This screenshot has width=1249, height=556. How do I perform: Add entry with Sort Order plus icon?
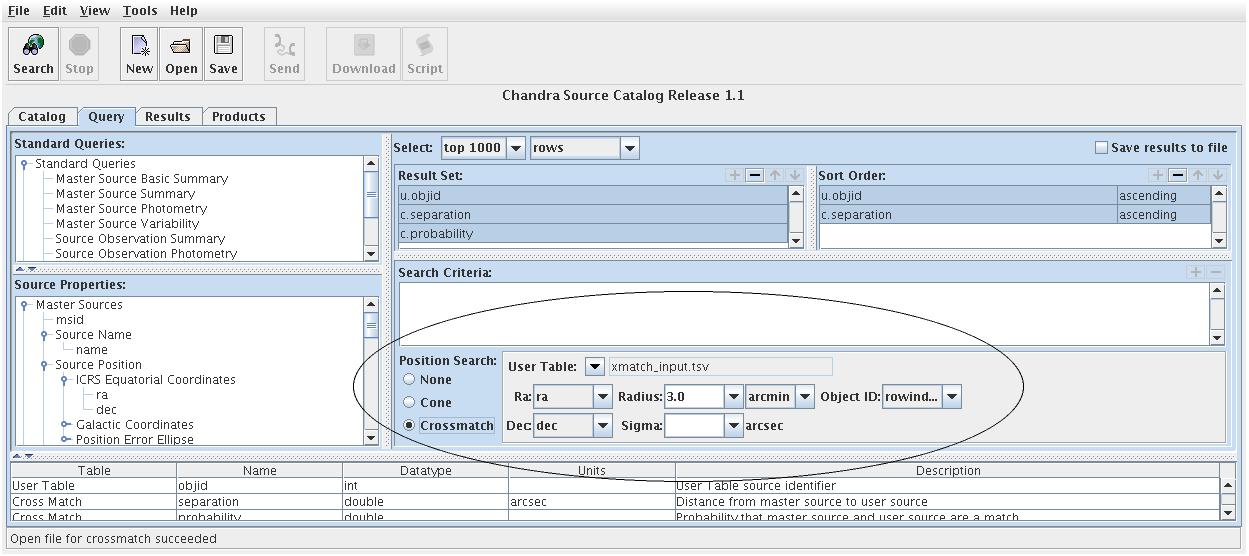pyautogui.click(x=1158, y=175)
